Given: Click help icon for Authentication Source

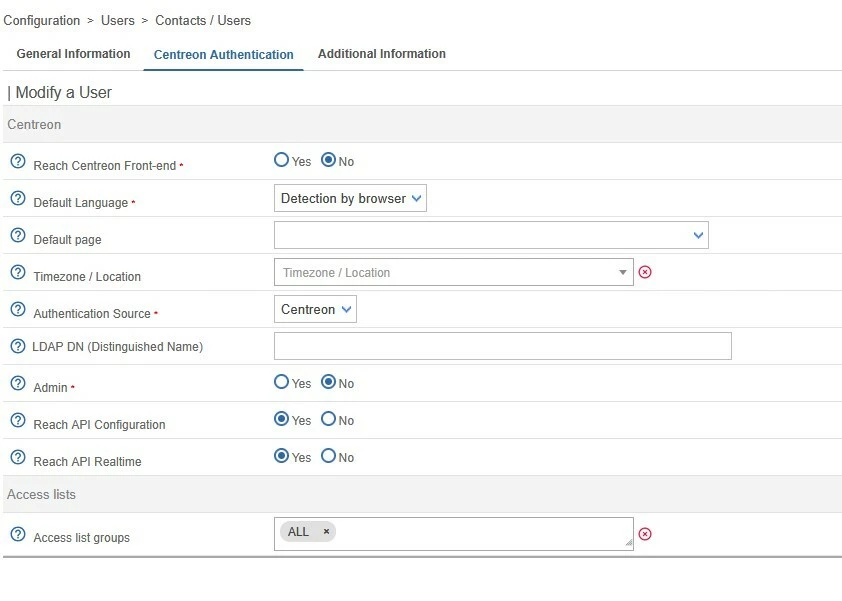Looking at the screenshot, I should (17, 309).
